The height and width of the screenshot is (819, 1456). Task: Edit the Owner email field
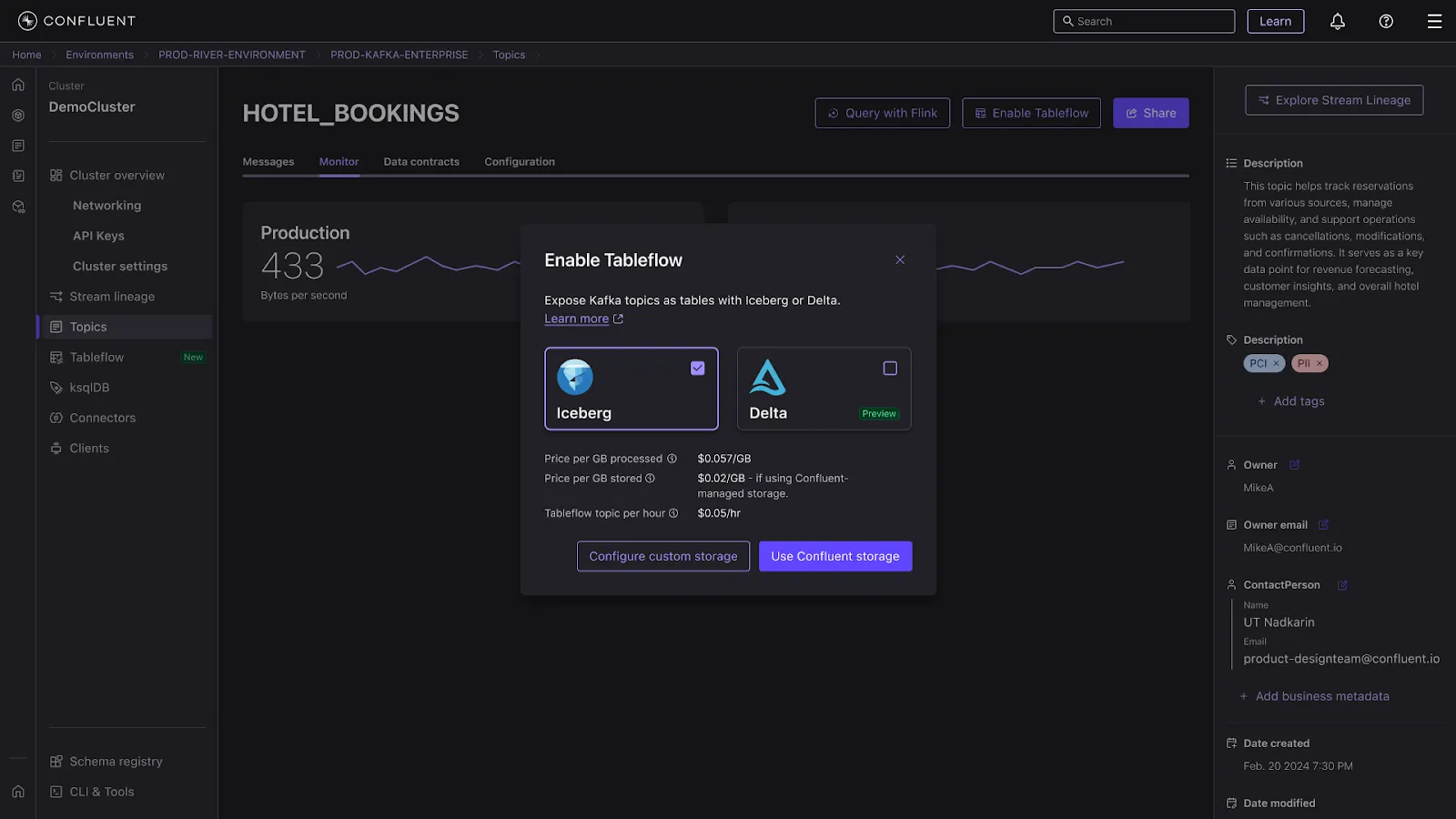point(1323,525)
